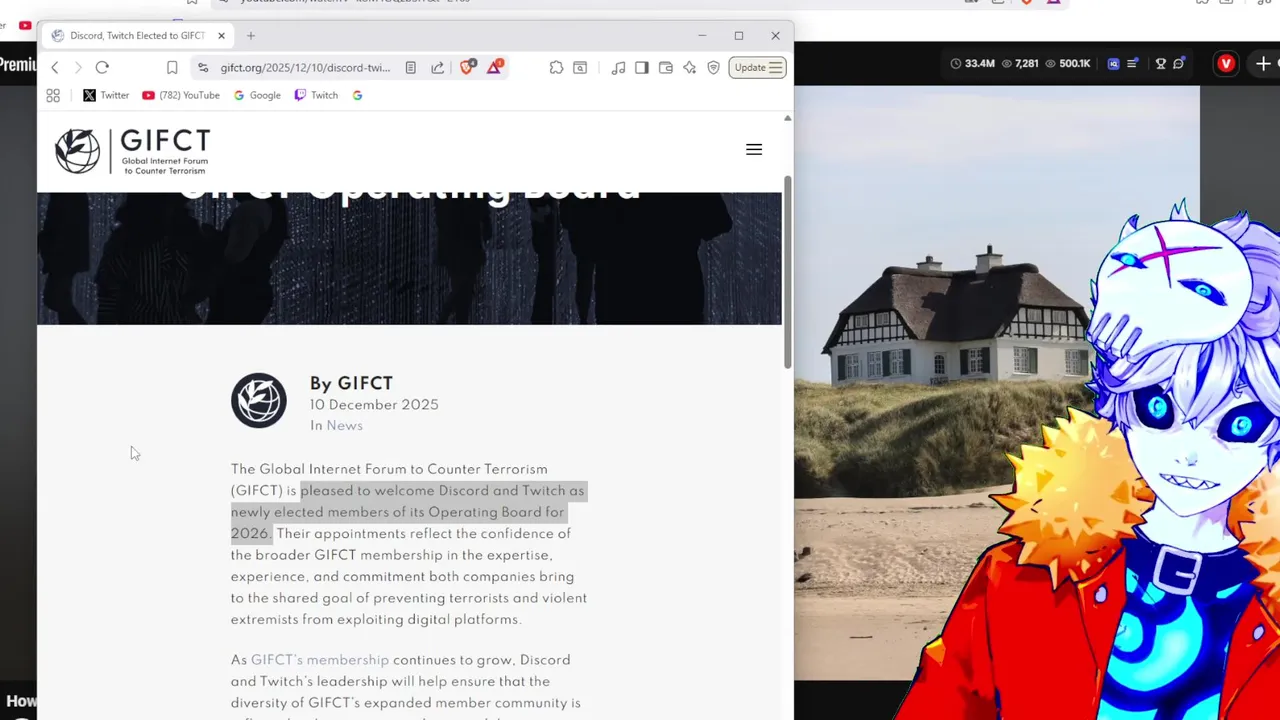Open the IQ badge icon
This screenshot has width=1280, height=720.
1114,63
